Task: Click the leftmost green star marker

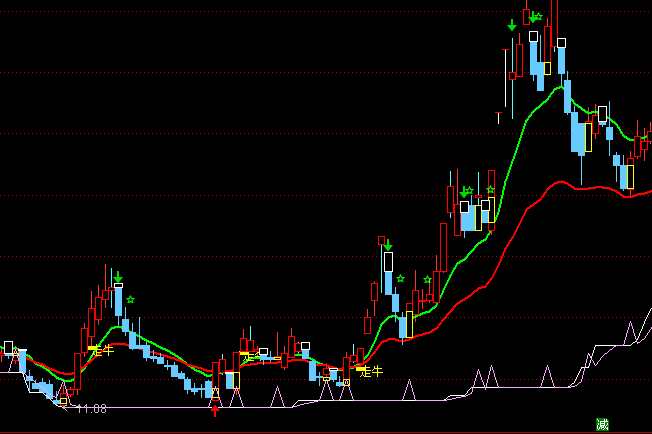Action: point(130,298)
